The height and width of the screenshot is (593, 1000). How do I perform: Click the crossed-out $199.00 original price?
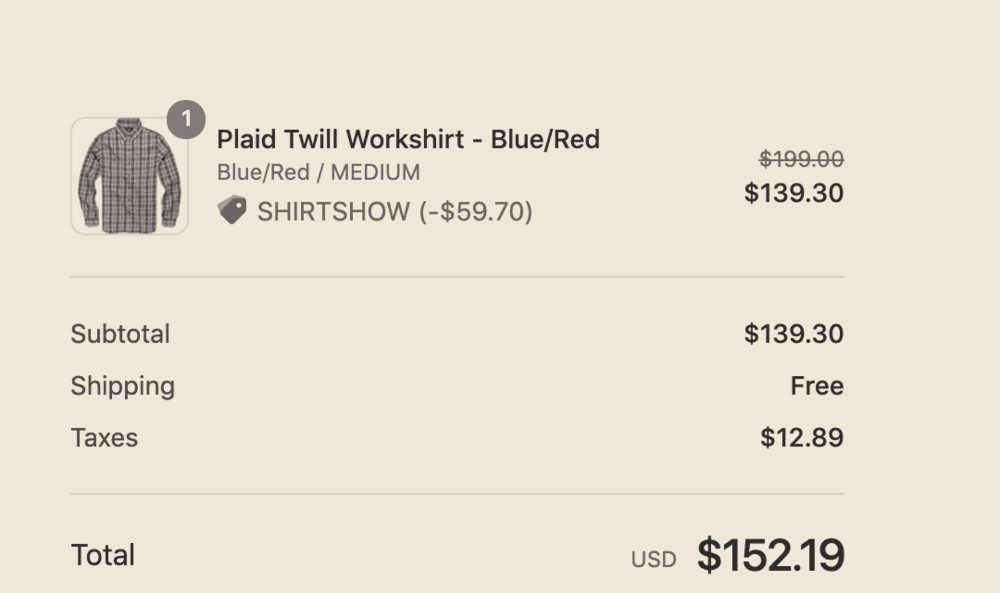(801, 159)
